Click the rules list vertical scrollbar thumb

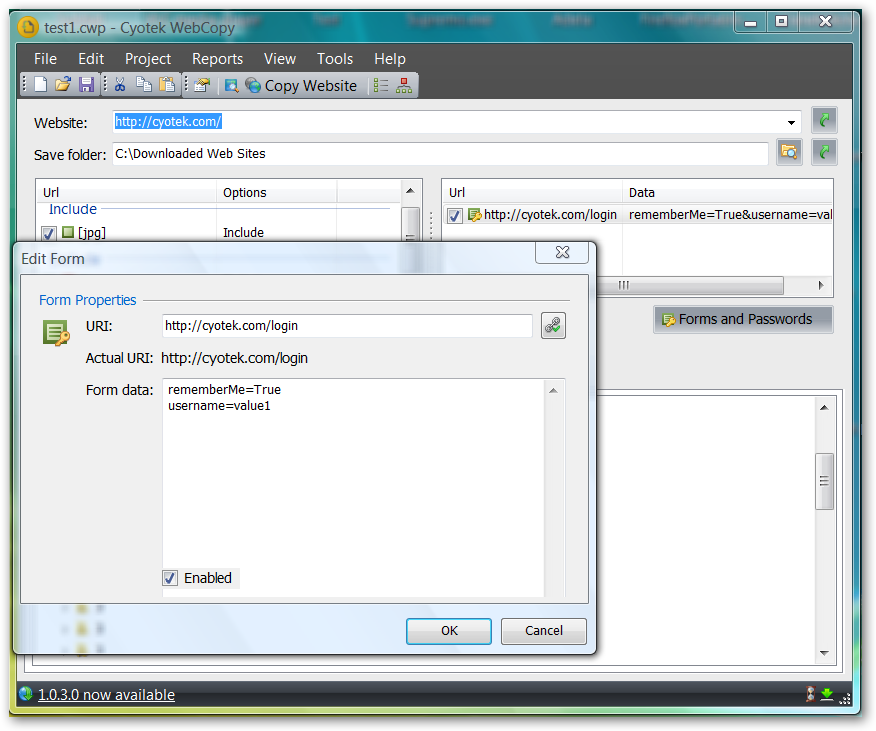[x=411, y=224]
